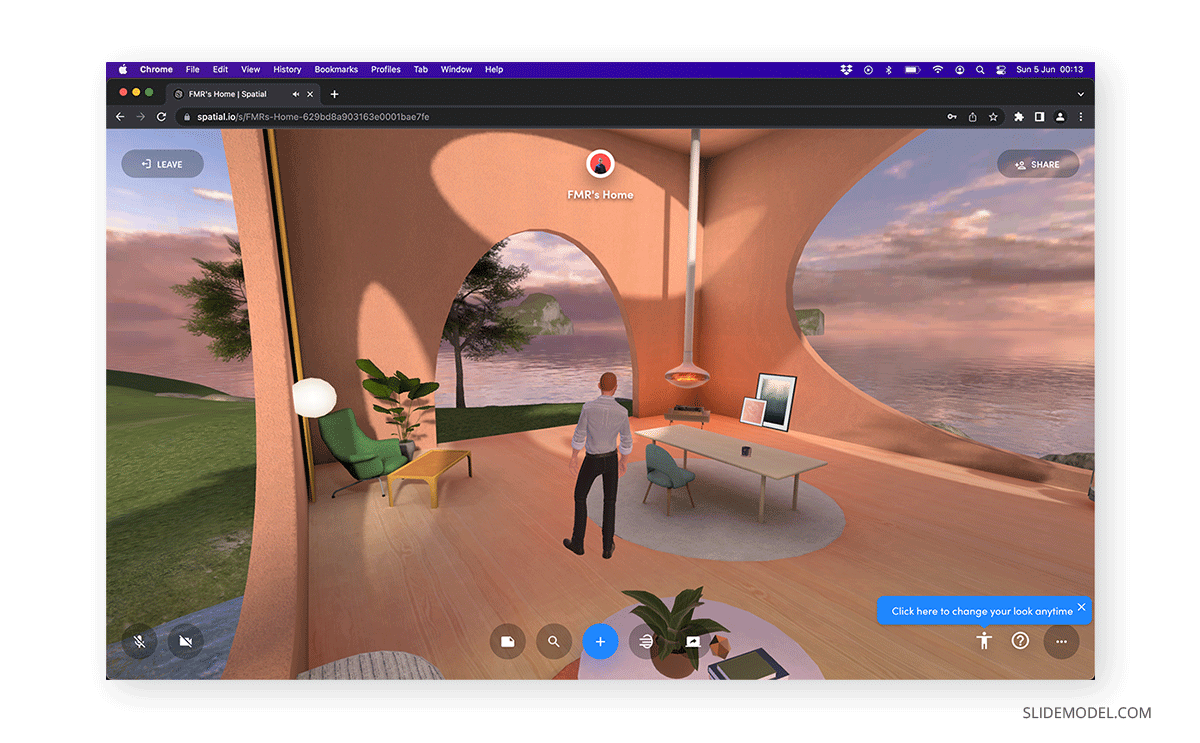Viewport: 1200px width, 743px height.
Task: Reload the Spatial page
Action: point(161,117)
